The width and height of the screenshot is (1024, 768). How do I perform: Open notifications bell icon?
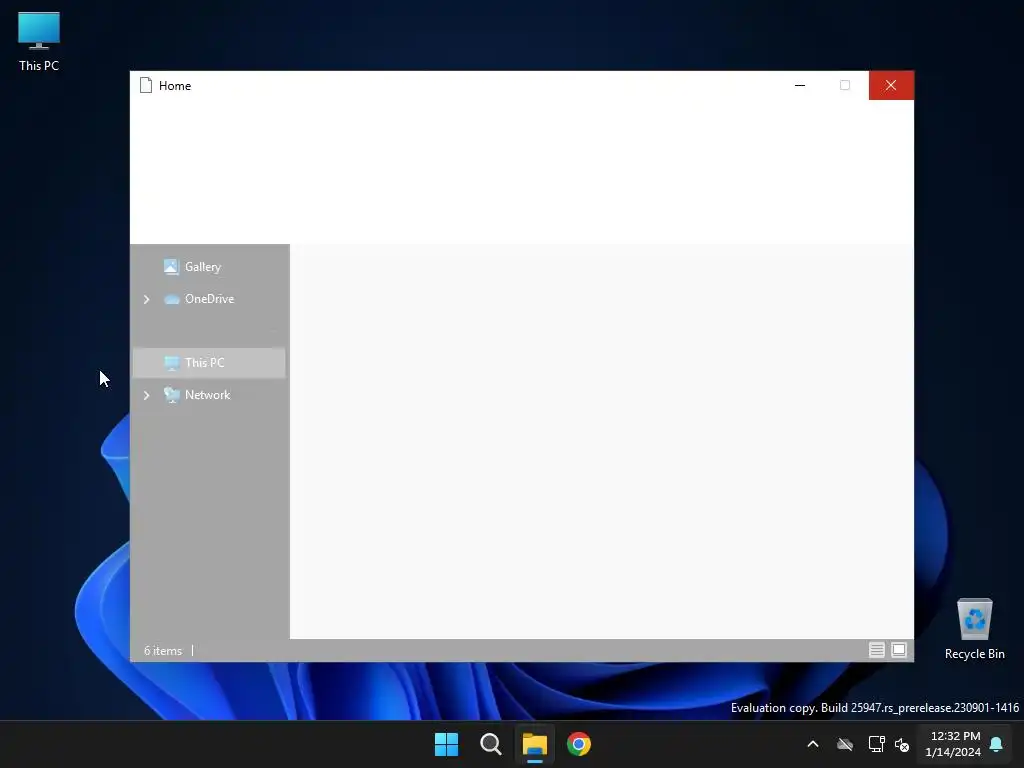click(997, 744)
